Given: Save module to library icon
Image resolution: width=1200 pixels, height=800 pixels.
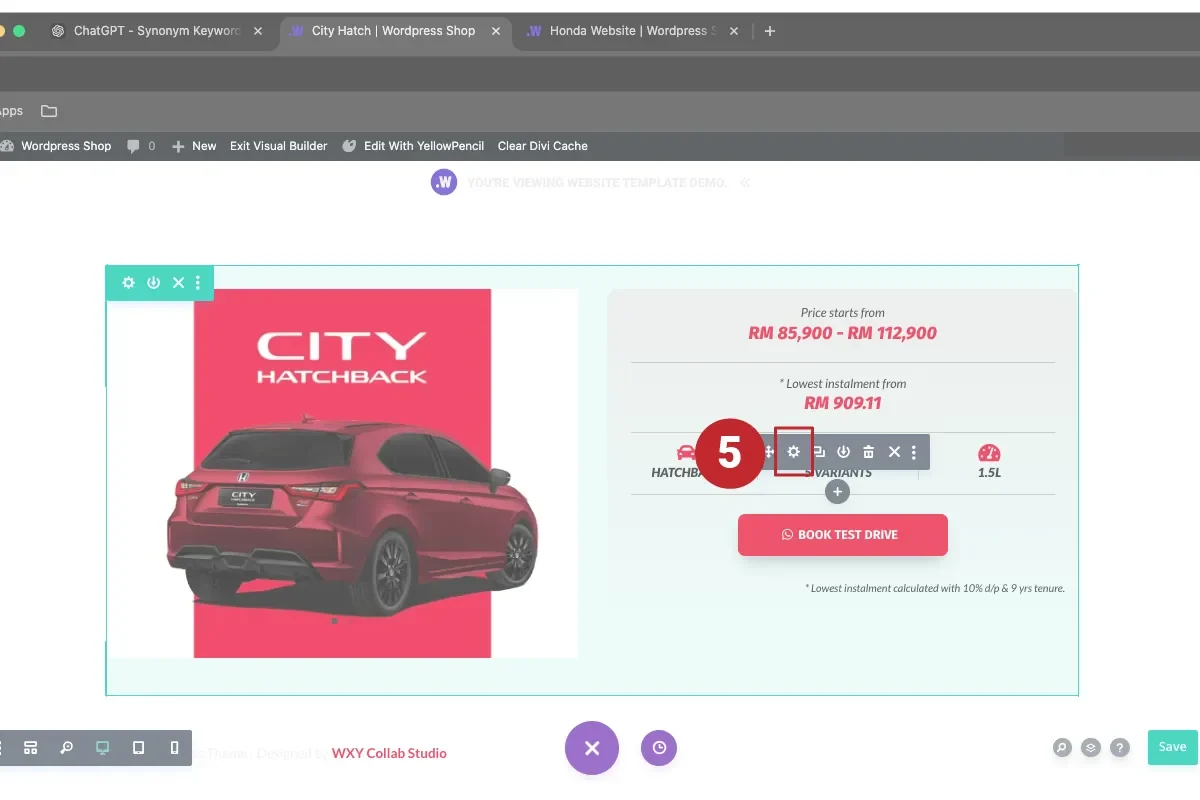Looking at the screenshot, I should point(843,452).
